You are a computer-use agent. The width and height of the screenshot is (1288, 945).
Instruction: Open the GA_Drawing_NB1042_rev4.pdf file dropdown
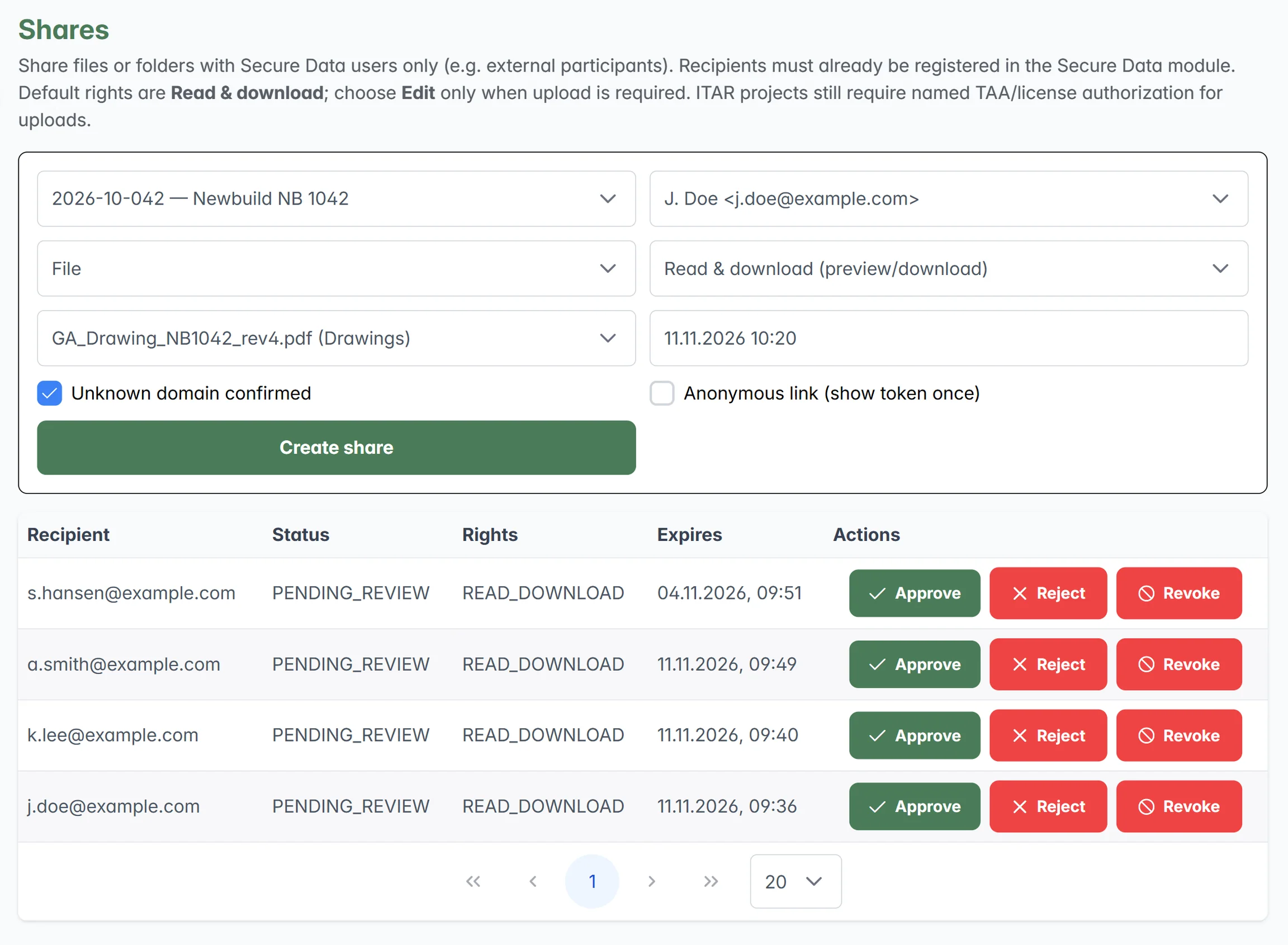[x=336, y=338]
